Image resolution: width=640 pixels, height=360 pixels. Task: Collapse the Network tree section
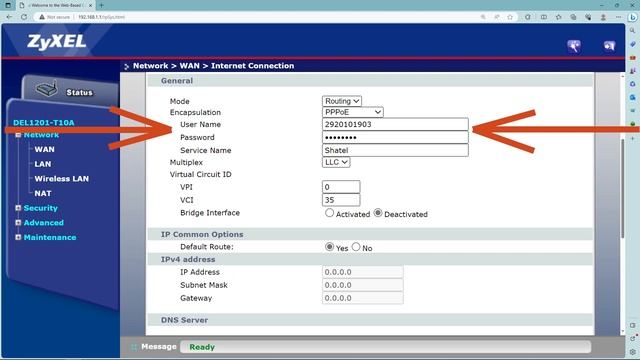coord(18,135)
